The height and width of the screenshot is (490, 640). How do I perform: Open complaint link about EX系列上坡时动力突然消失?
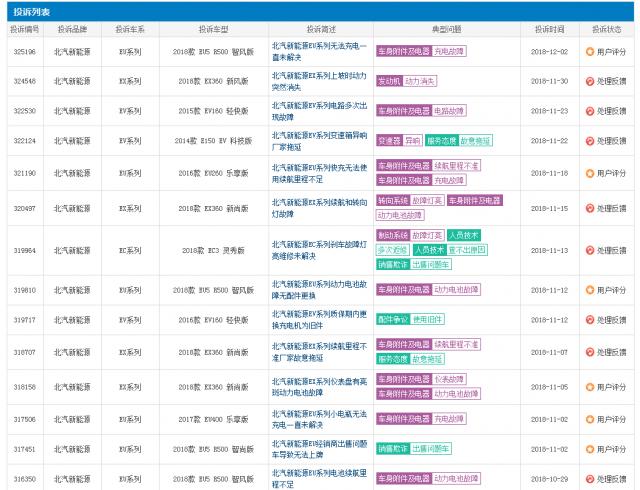click(x=319, y=81)
